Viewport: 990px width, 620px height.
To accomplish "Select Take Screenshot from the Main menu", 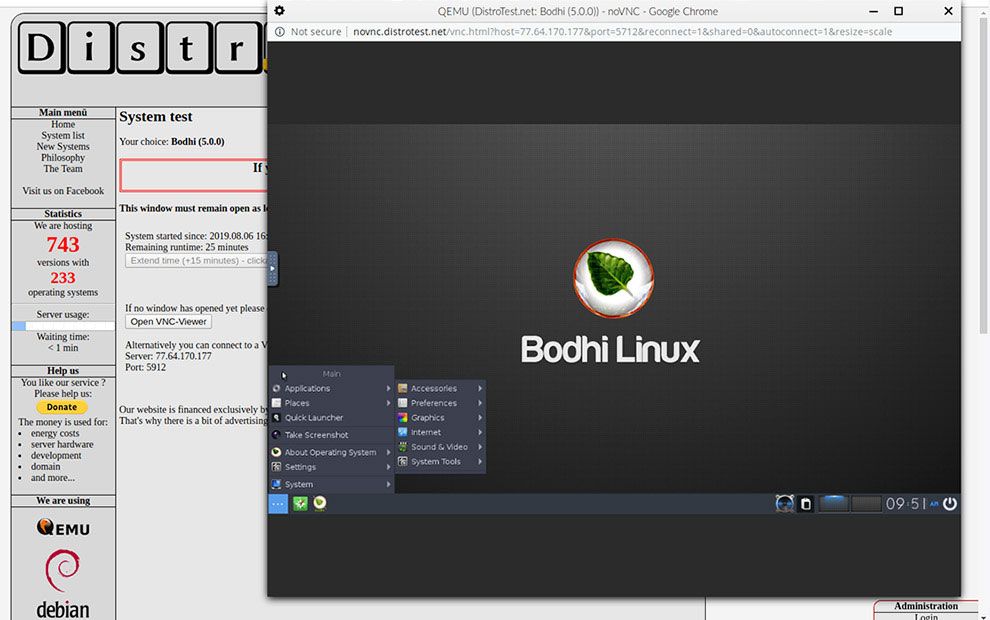I will coord(331,435).
